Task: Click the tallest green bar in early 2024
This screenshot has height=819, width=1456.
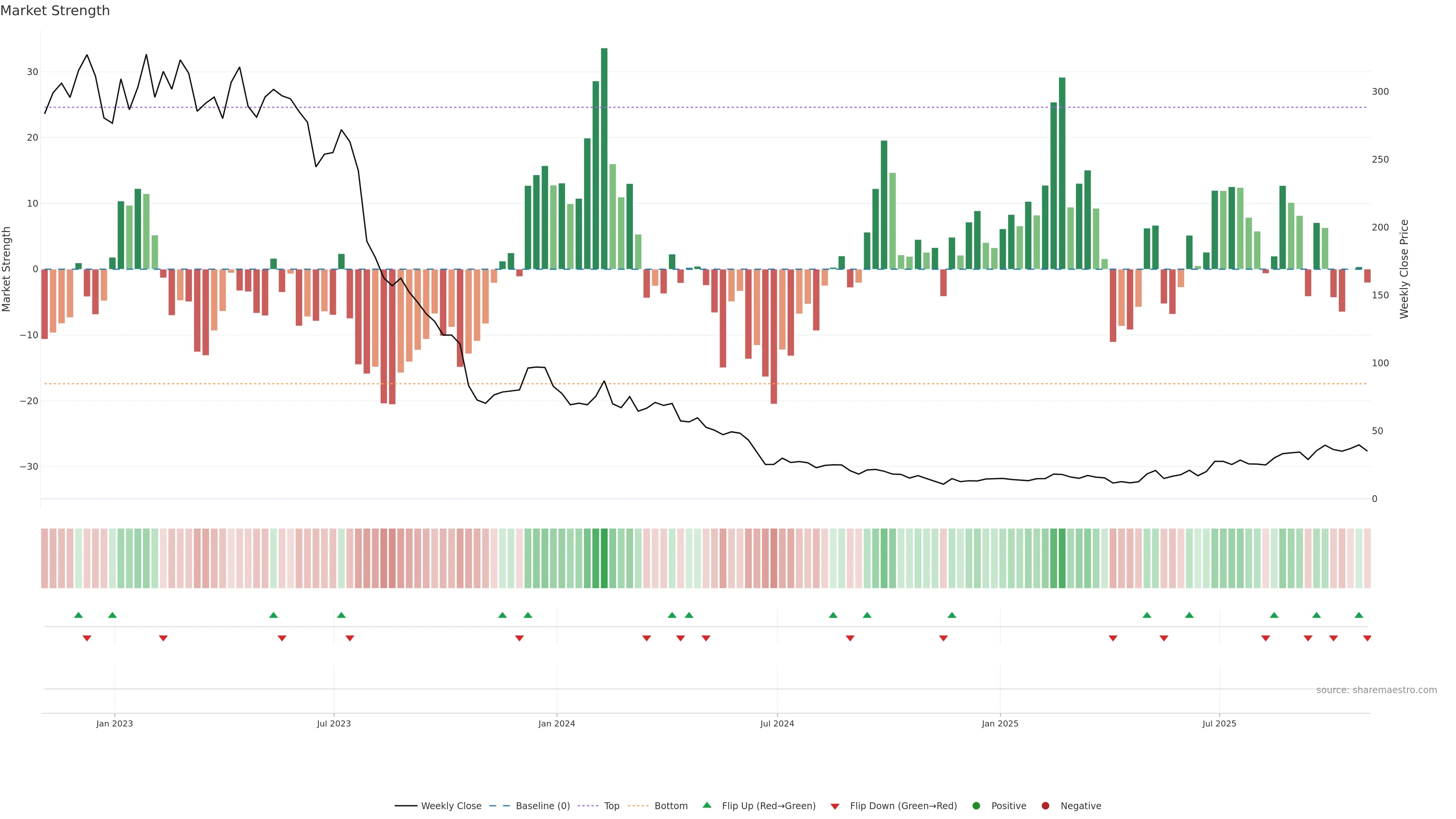Action: pyautogui.click(x=604, y=158)
